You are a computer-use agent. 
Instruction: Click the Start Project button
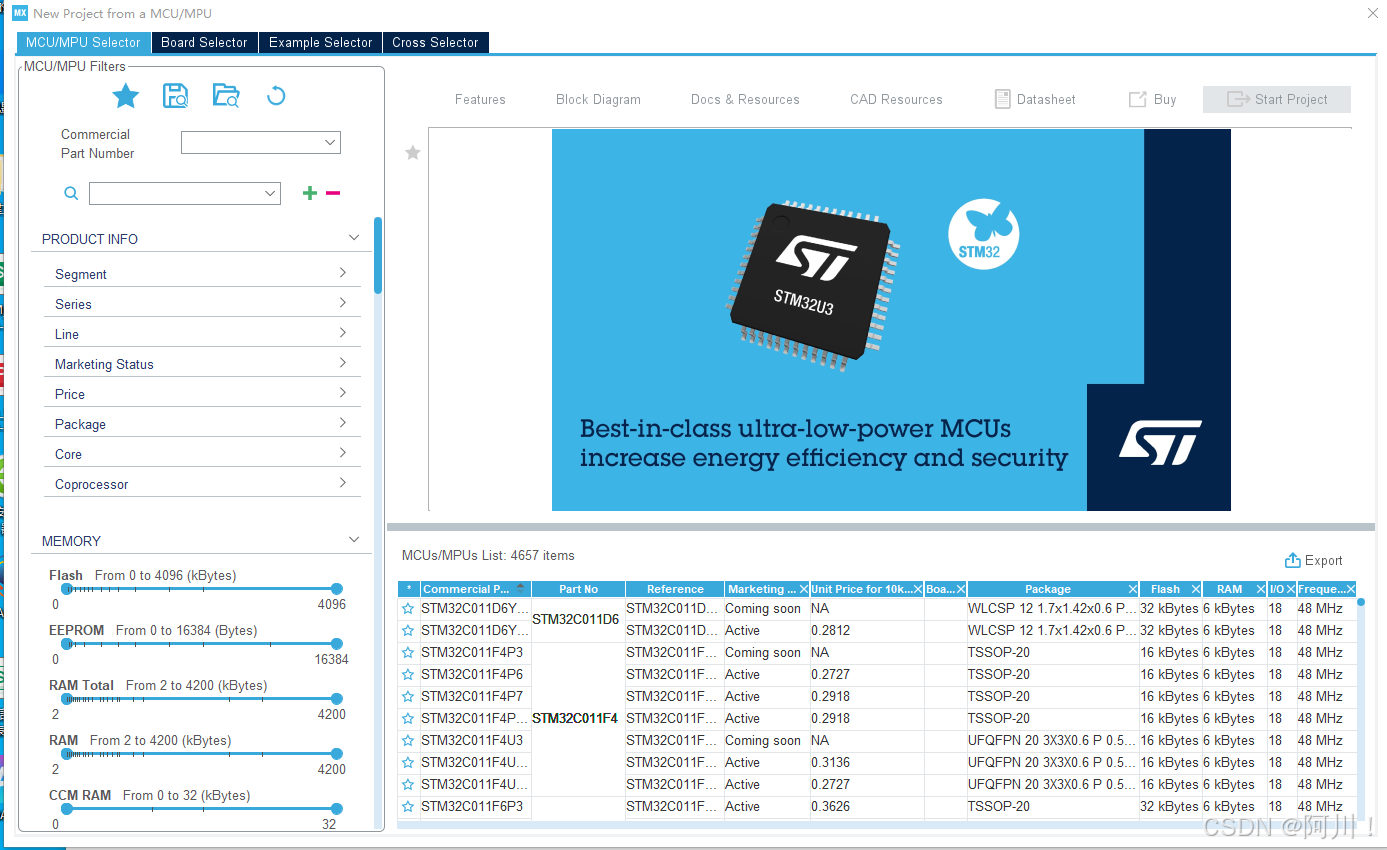(x=1277, y=99)
